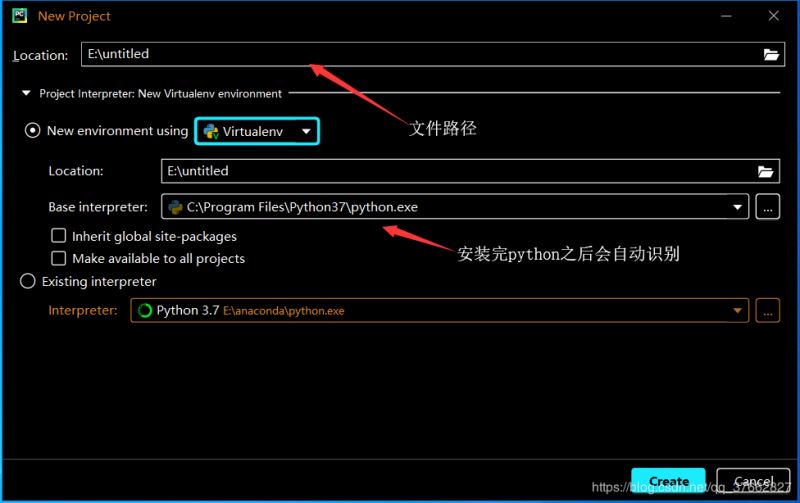Viewport: 800px width, 503px height.
Task: Browse folder for project Location field
Action: click(770, 55)
